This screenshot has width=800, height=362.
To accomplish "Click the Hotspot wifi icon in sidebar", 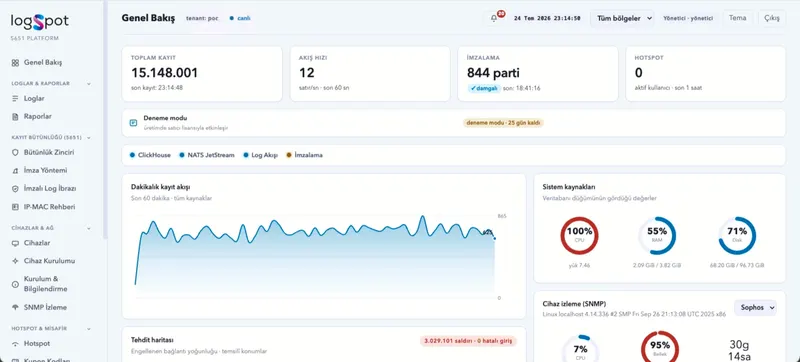I will pos(15,344).
